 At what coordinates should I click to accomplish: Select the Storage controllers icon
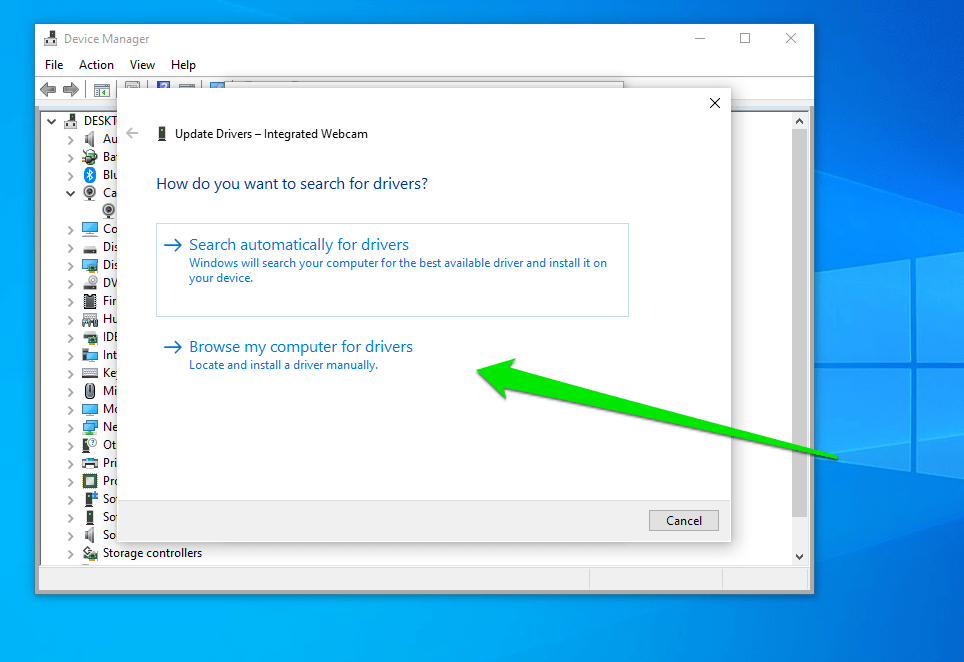tap(90, 553)
